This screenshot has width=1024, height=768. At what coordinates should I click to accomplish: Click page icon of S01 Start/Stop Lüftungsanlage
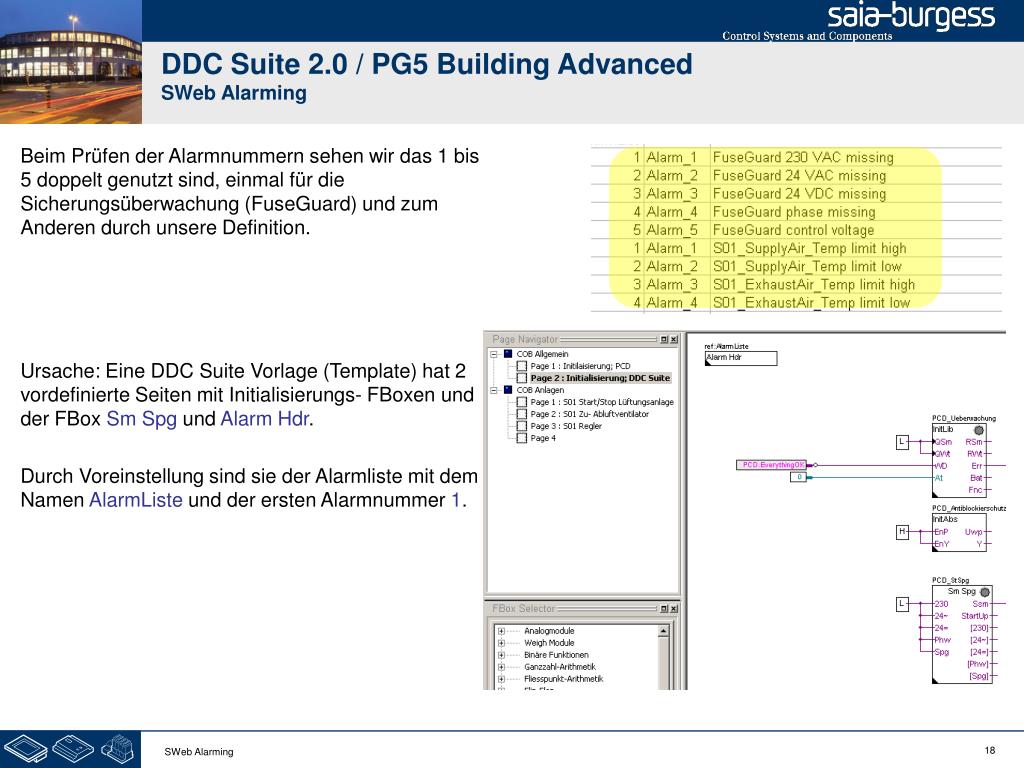coord(522,402)
